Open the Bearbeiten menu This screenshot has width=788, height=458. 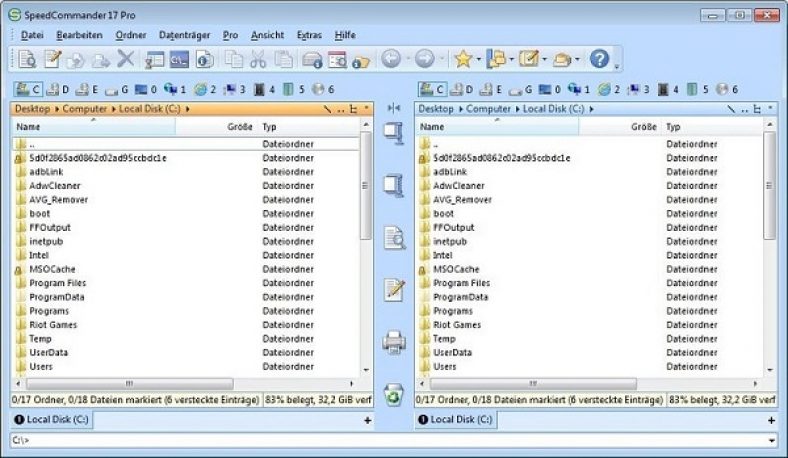click(79, 35)
